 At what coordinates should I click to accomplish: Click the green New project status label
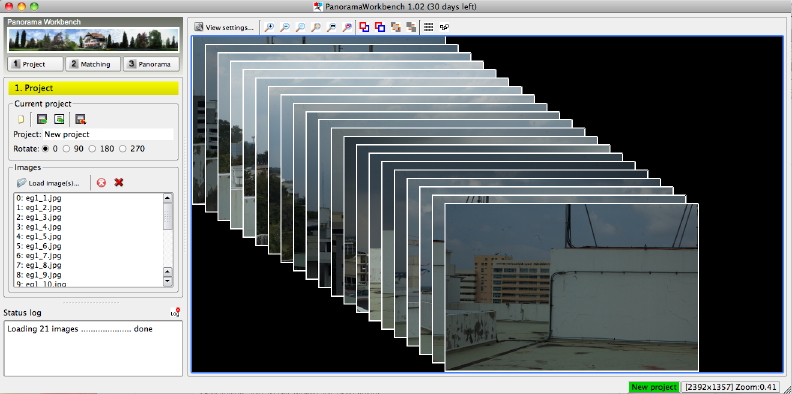pos(654,387)
